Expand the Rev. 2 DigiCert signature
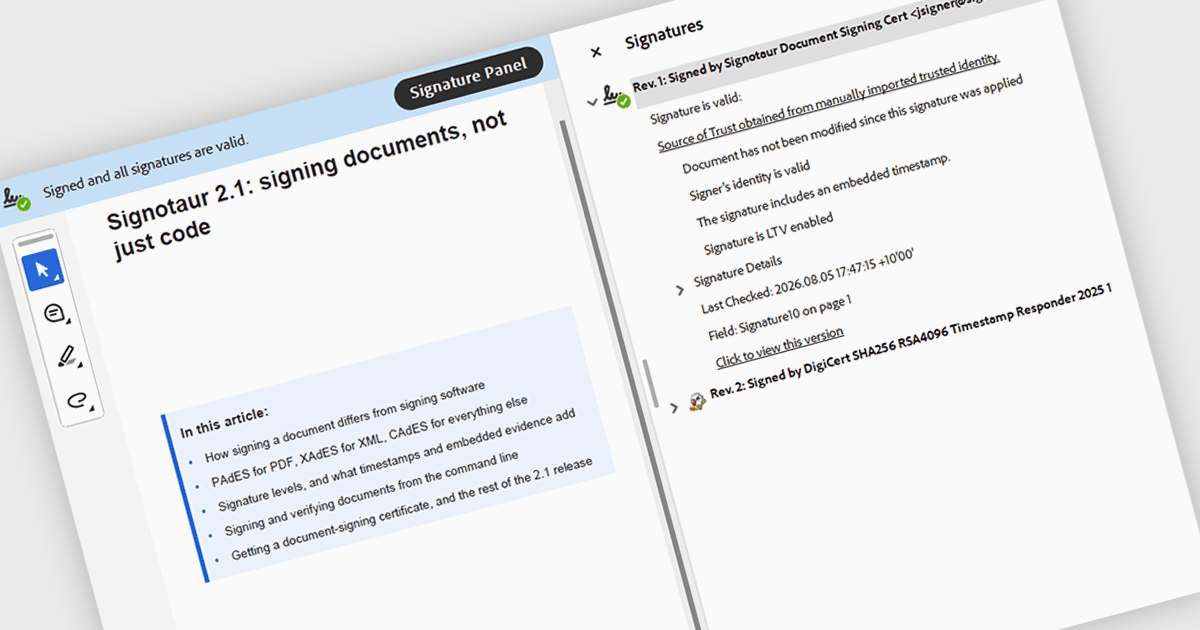 pos(673,407)
